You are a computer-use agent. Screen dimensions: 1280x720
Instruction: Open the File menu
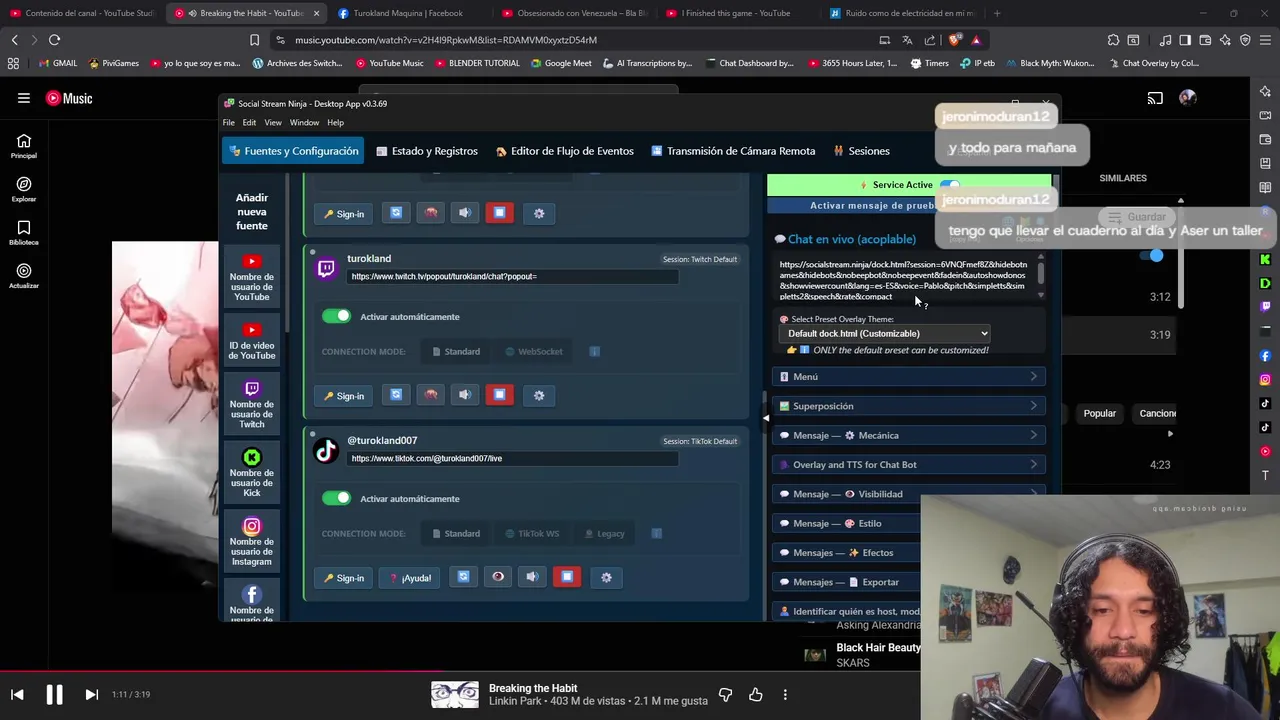click(x=229, y=123)
